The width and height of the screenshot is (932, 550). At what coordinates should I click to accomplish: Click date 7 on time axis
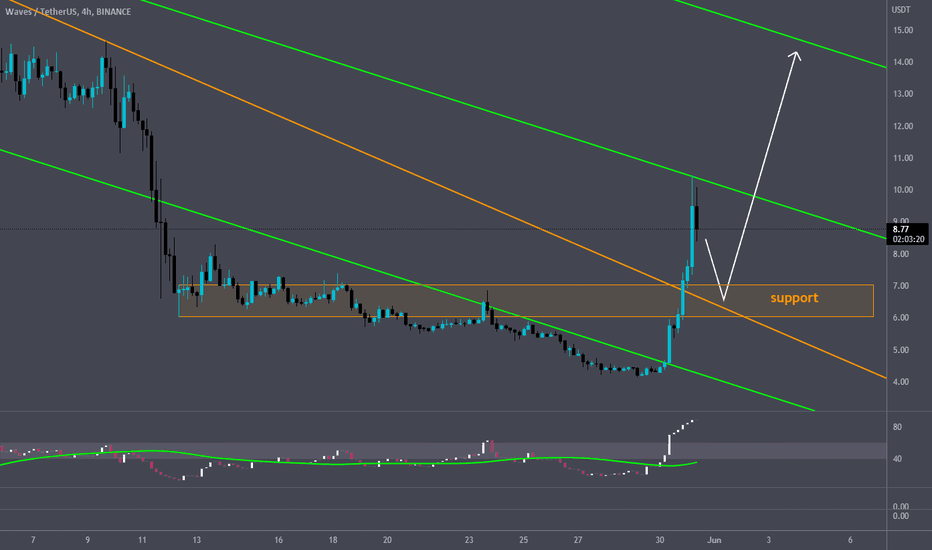pyautogui.click(x=33, y=540)
